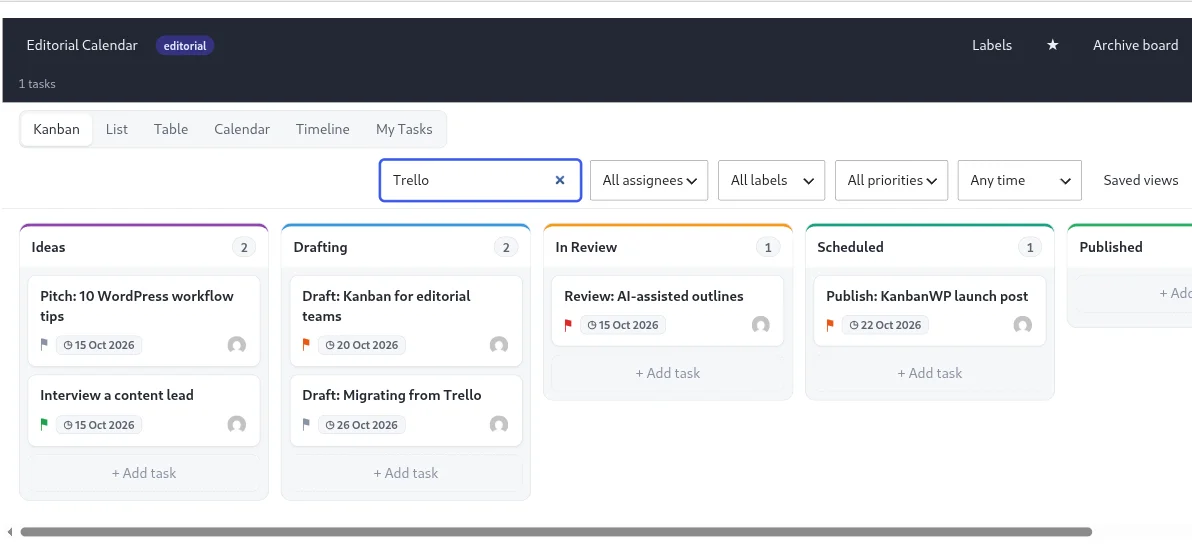This screenshot has width=1192, height=554.
Task: Click the grey flag on Draft: Migrating from Trello
Action: point(306,424)
